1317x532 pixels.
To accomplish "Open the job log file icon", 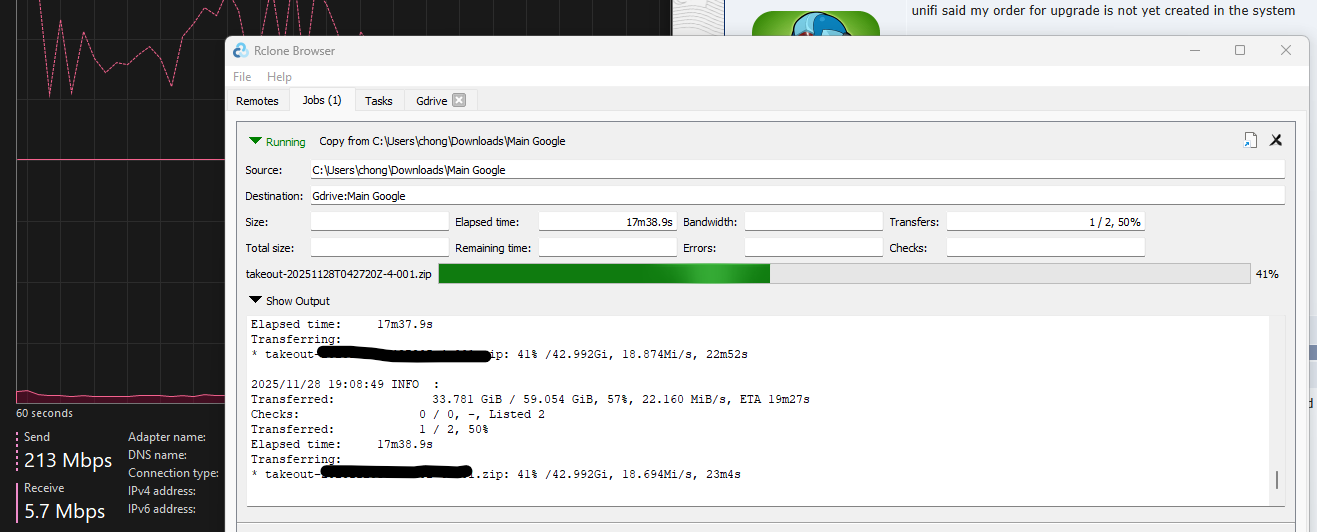I will pos(1250,141).
